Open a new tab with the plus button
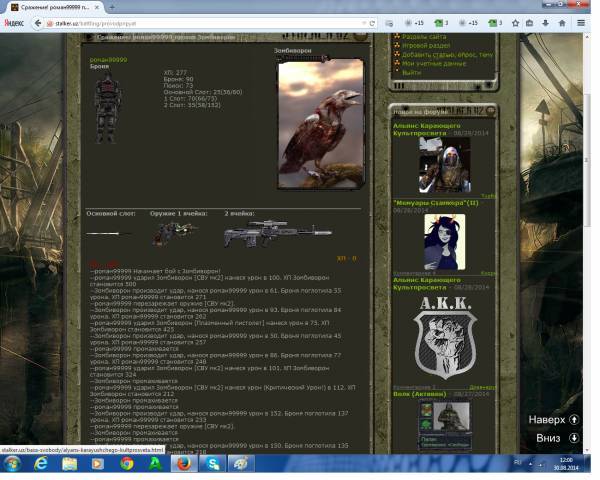Viewport: 600px width, 480px height. pos(112,7)
